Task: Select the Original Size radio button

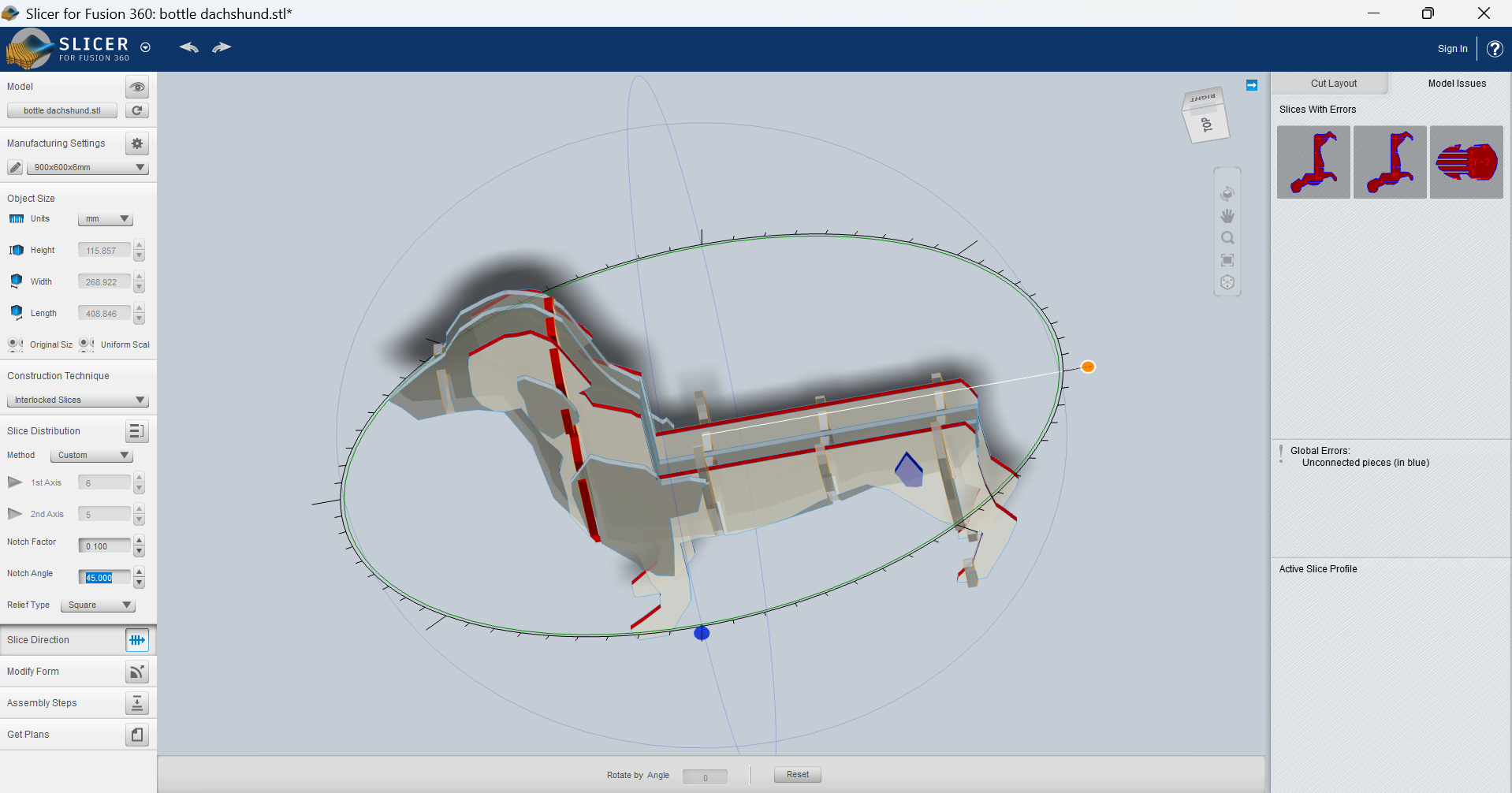Action: coord(15,344)
